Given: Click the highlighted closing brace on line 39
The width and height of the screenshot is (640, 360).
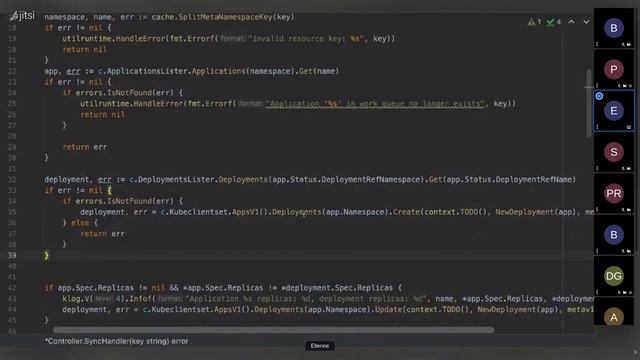Looking at the screenshot, I should click(47, 255).
